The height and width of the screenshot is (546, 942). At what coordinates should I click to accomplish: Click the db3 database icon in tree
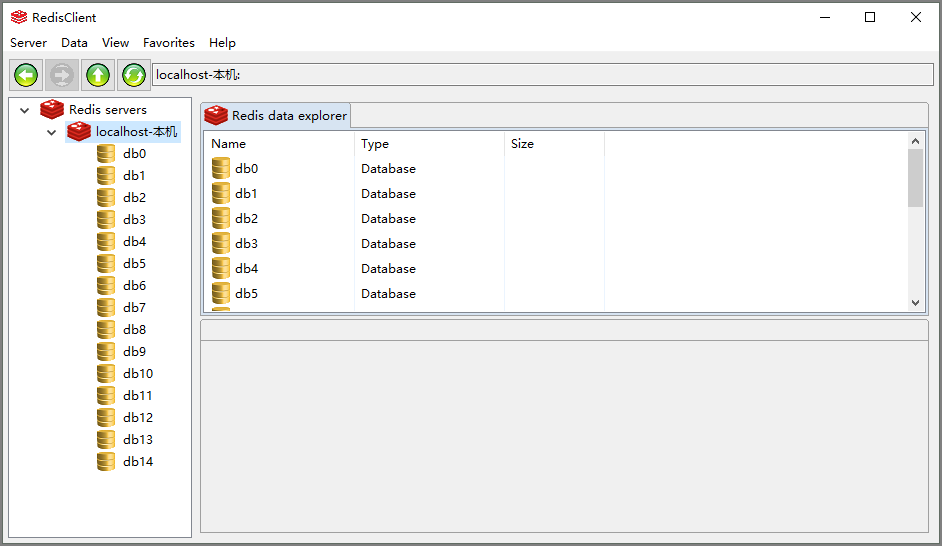pyautogui.click(x=106, y=220)
